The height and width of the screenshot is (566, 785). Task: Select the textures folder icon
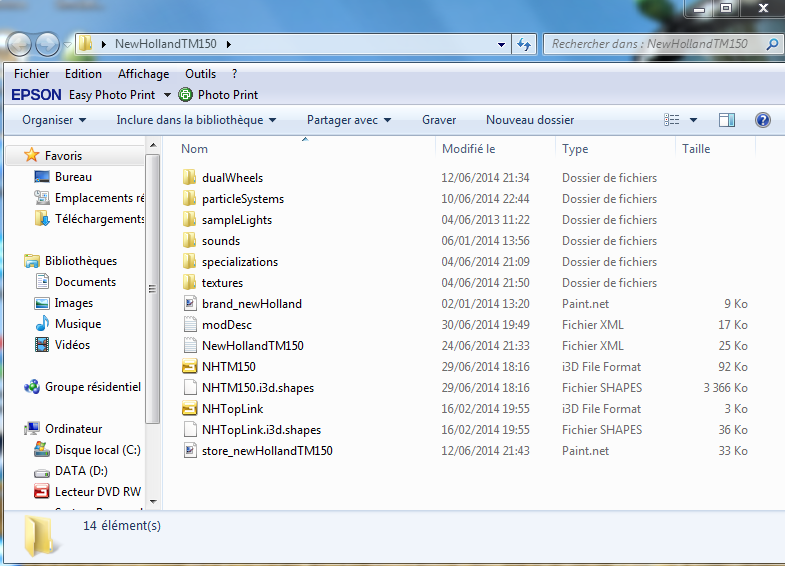[x=190, y=282]
